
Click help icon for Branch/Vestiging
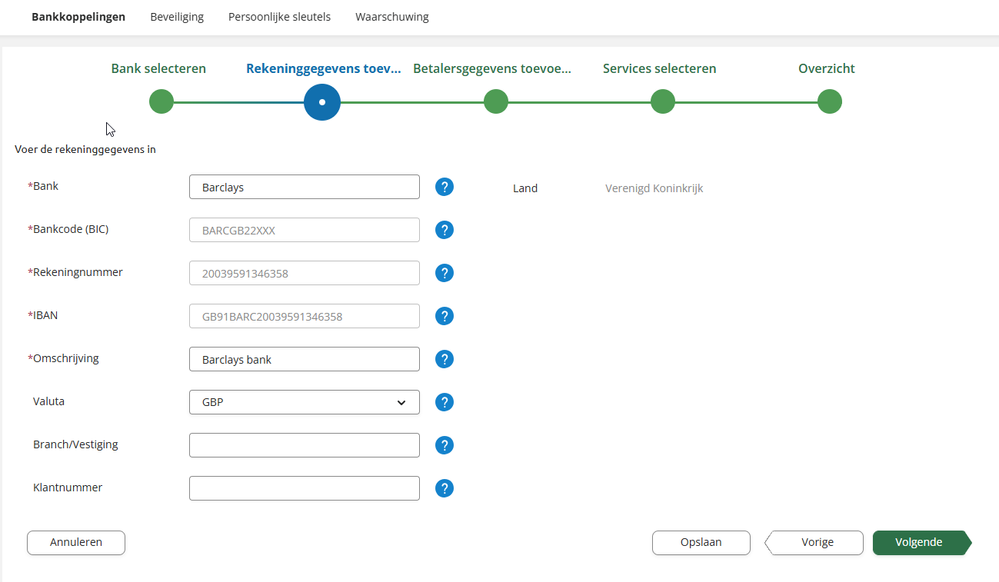(x=445, y=445)
